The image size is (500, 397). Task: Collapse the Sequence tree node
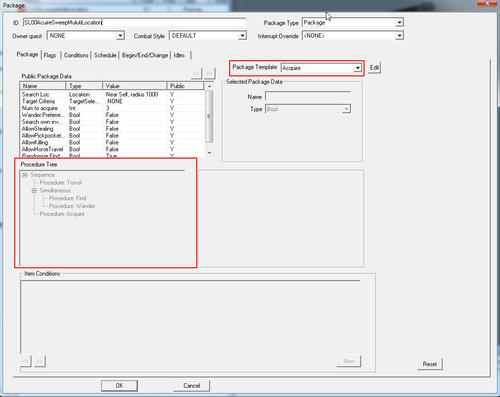click(25, 175)
